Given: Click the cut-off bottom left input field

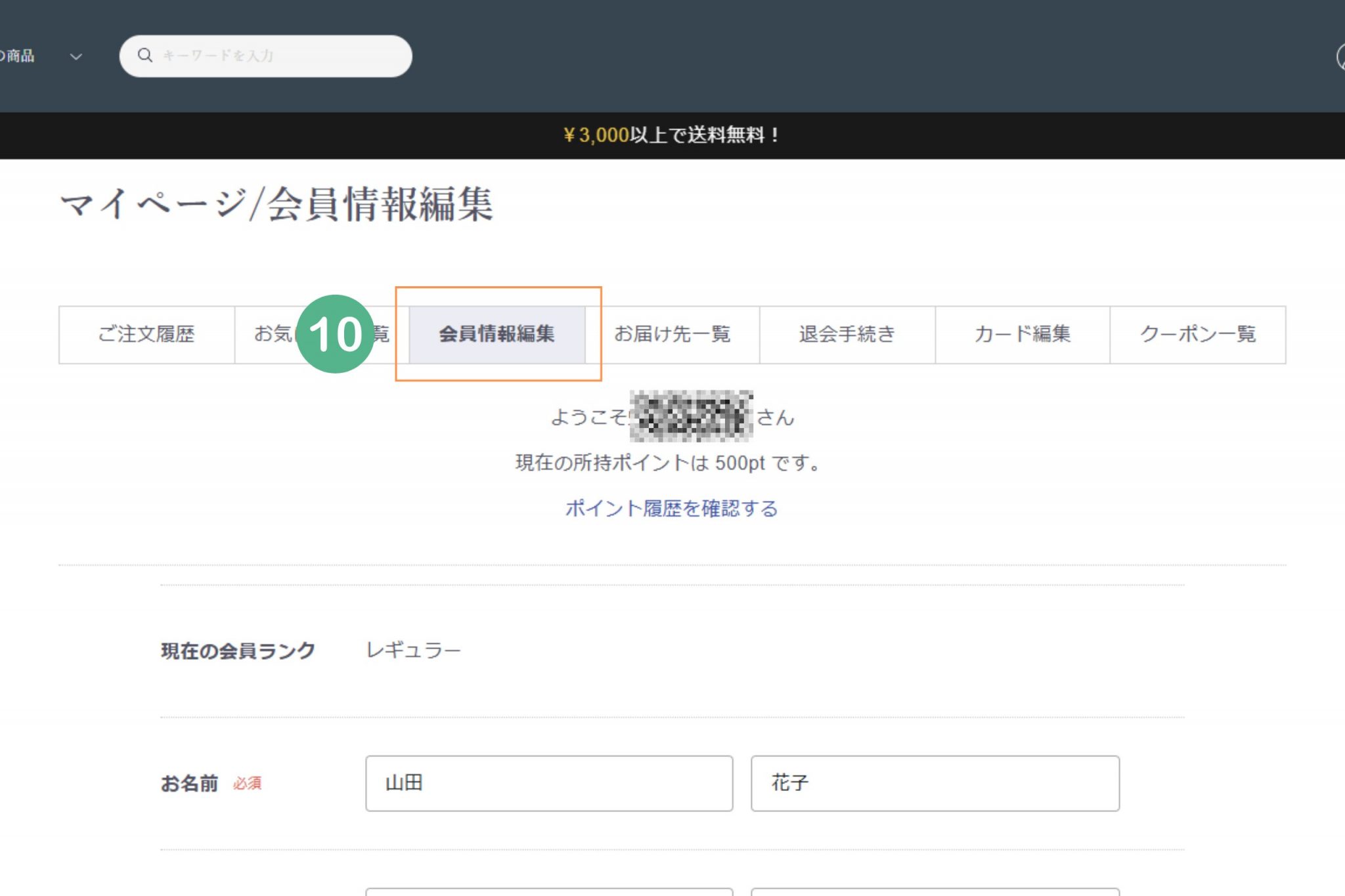Looking at the screenshot, I should [549, 891].
